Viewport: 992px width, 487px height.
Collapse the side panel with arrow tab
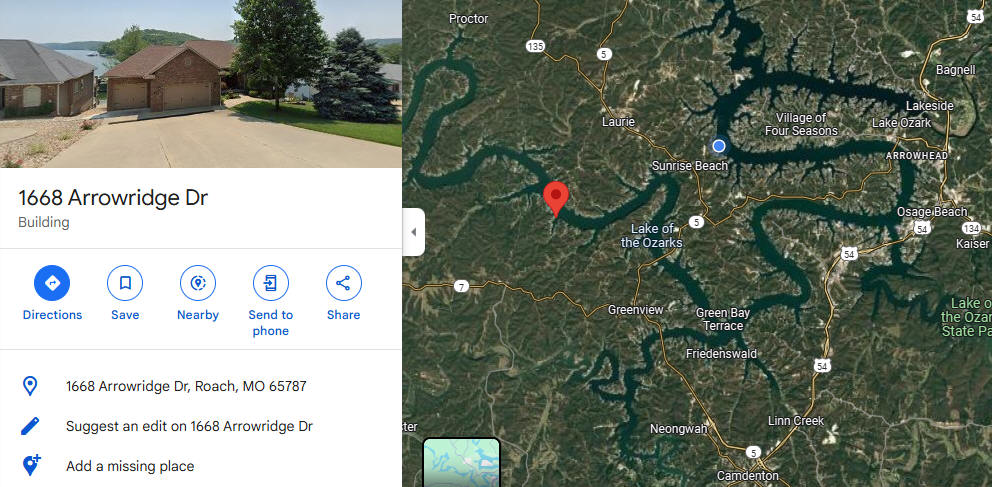tap(414, 232)
